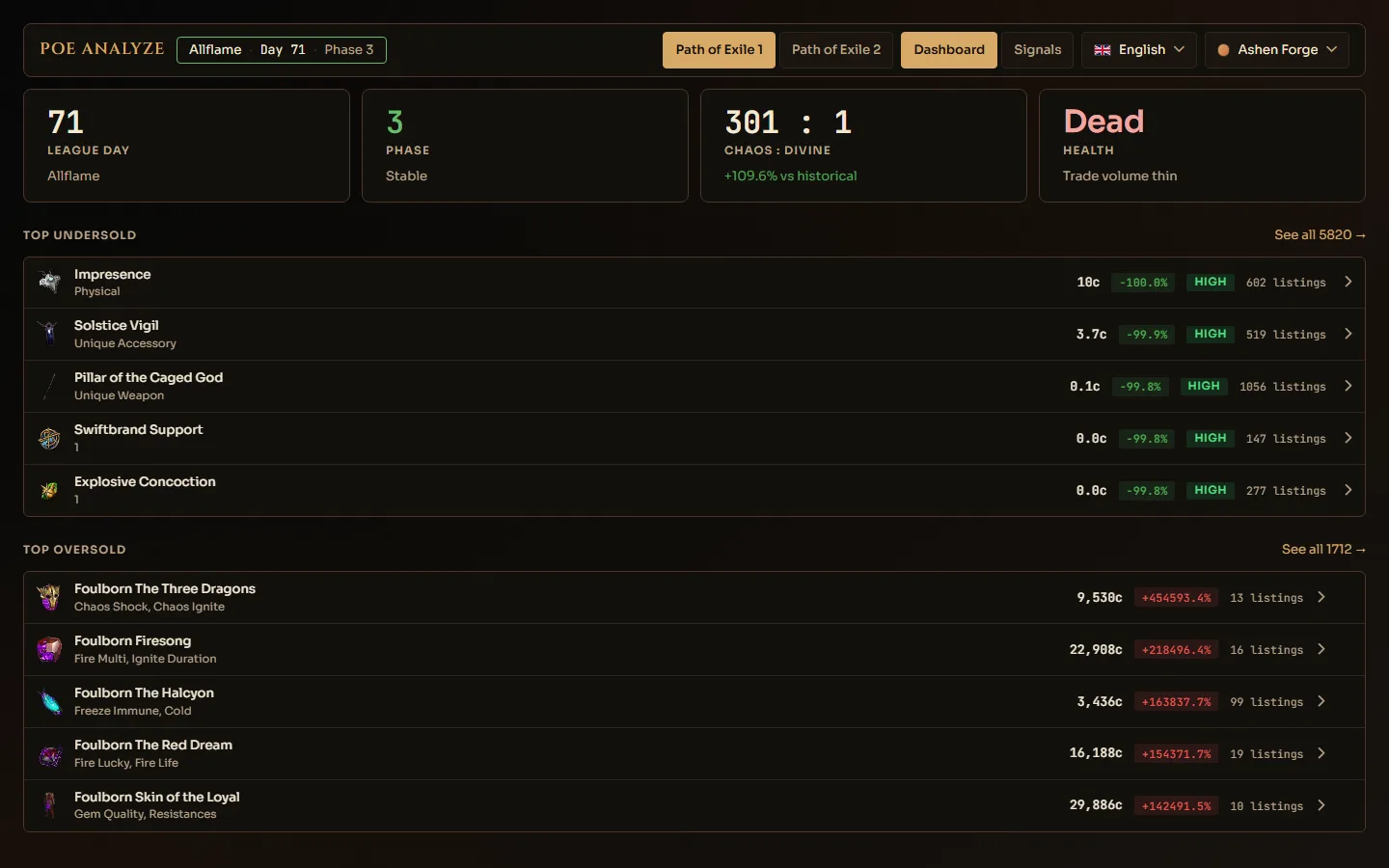The width and height of the screenshot is (1389, 868).
Task: Open the English language dropdown
Action: coord(1139,50)
